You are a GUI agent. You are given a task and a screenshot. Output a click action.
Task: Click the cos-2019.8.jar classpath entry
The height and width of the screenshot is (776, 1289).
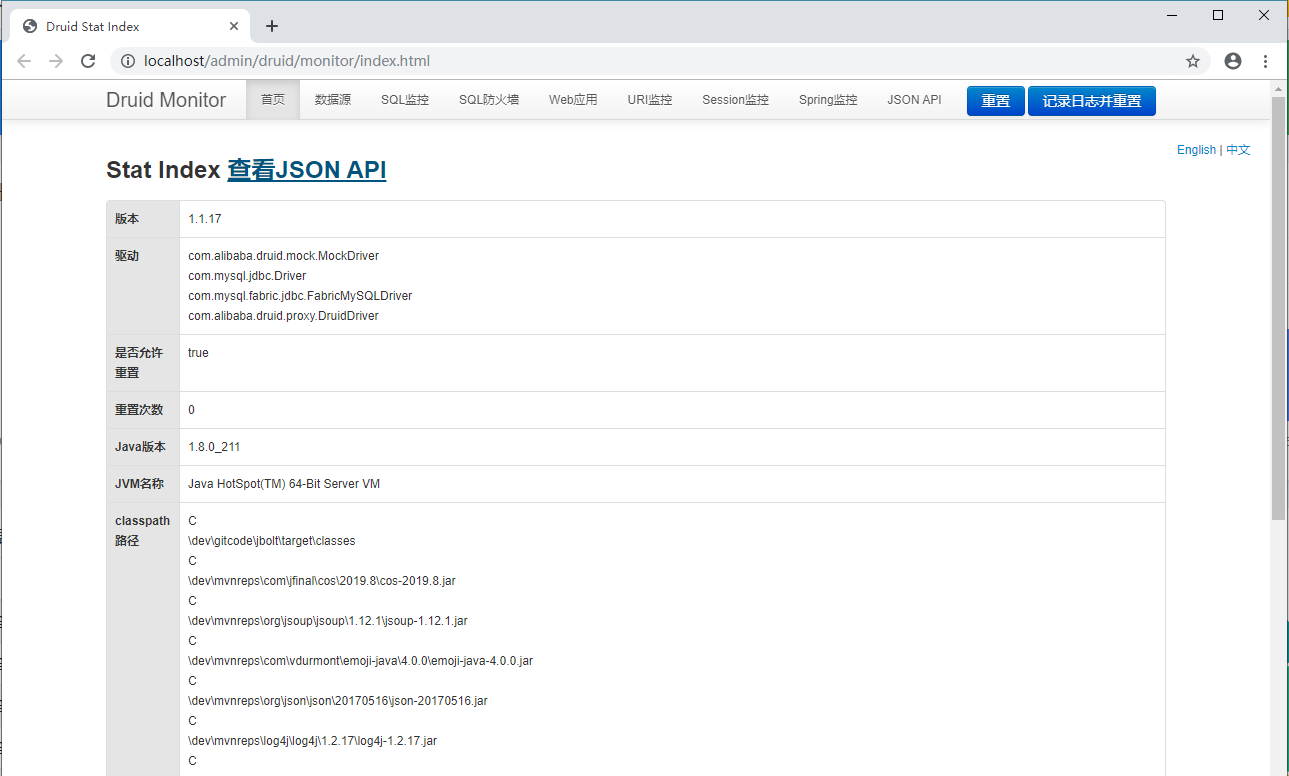tap(322, 581)
